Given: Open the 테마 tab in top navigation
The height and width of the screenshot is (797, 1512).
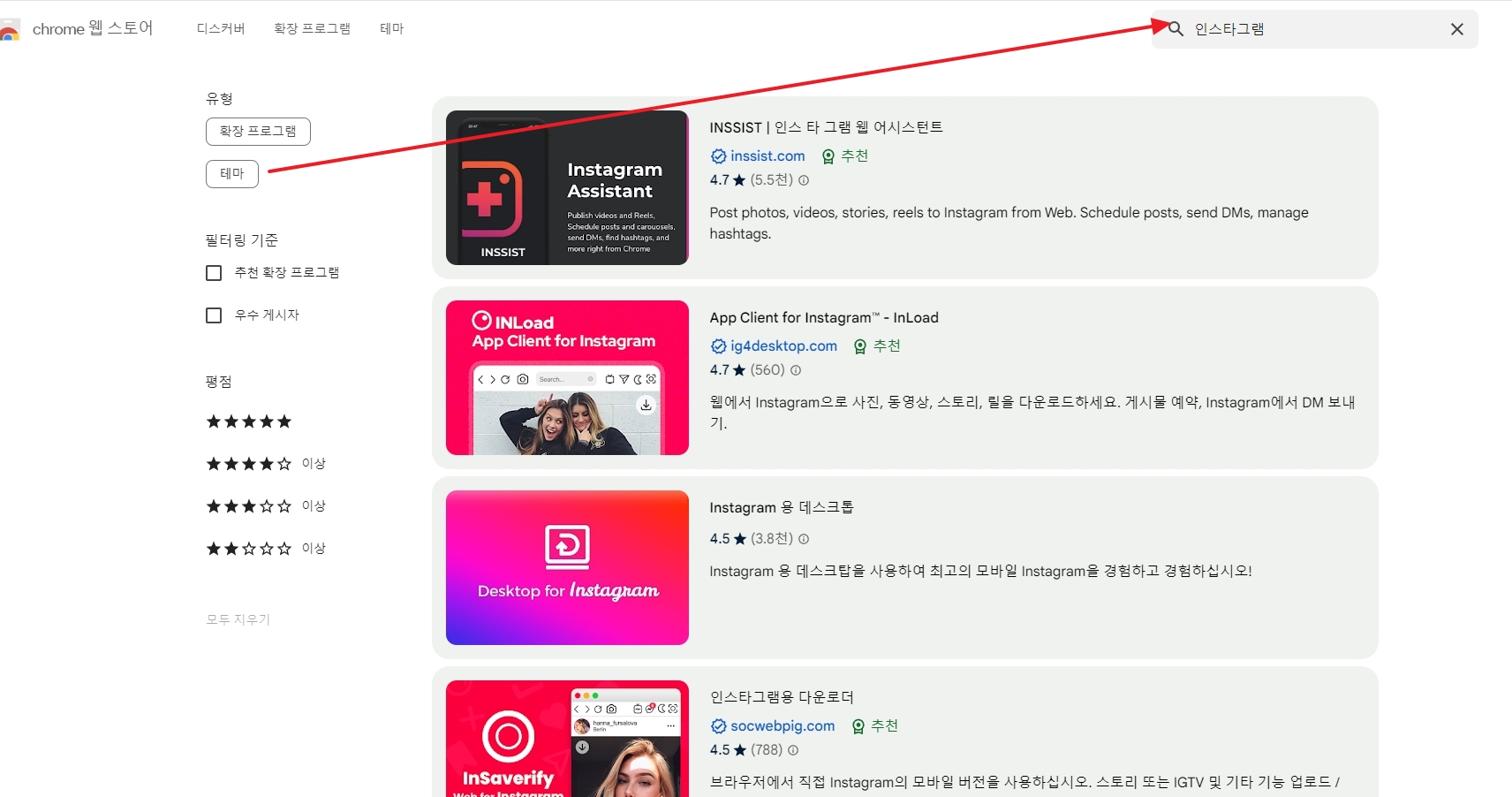Looking at the screenshot, I should click(392, 29).
